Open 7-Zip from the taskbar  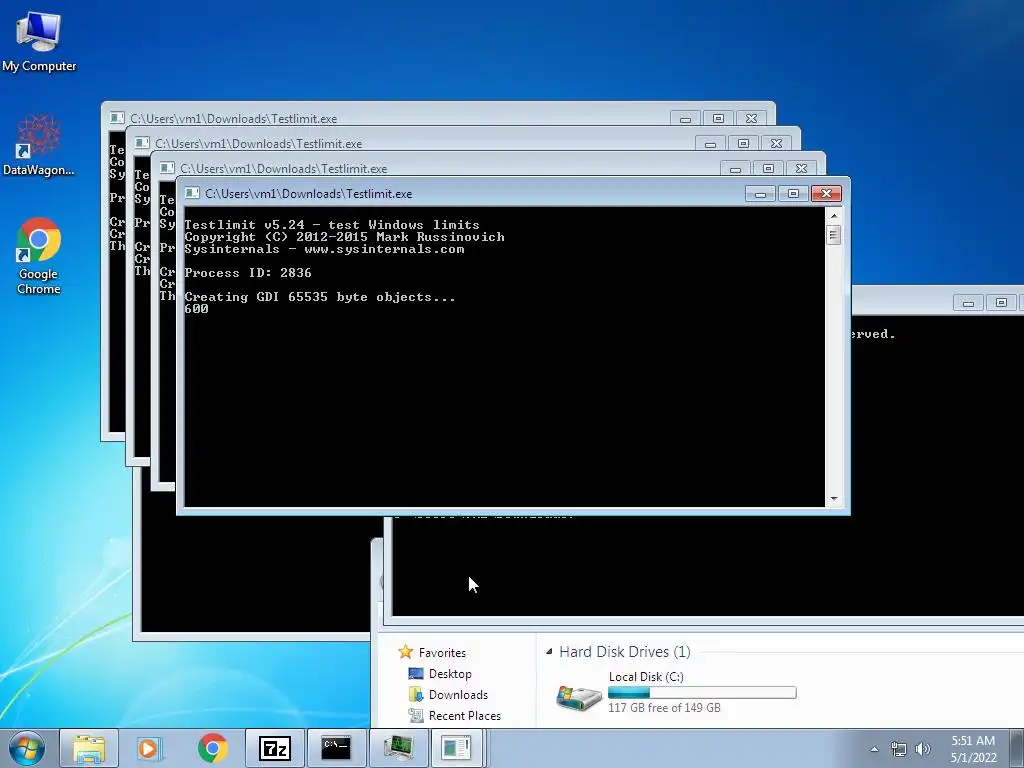pos(274,748)
